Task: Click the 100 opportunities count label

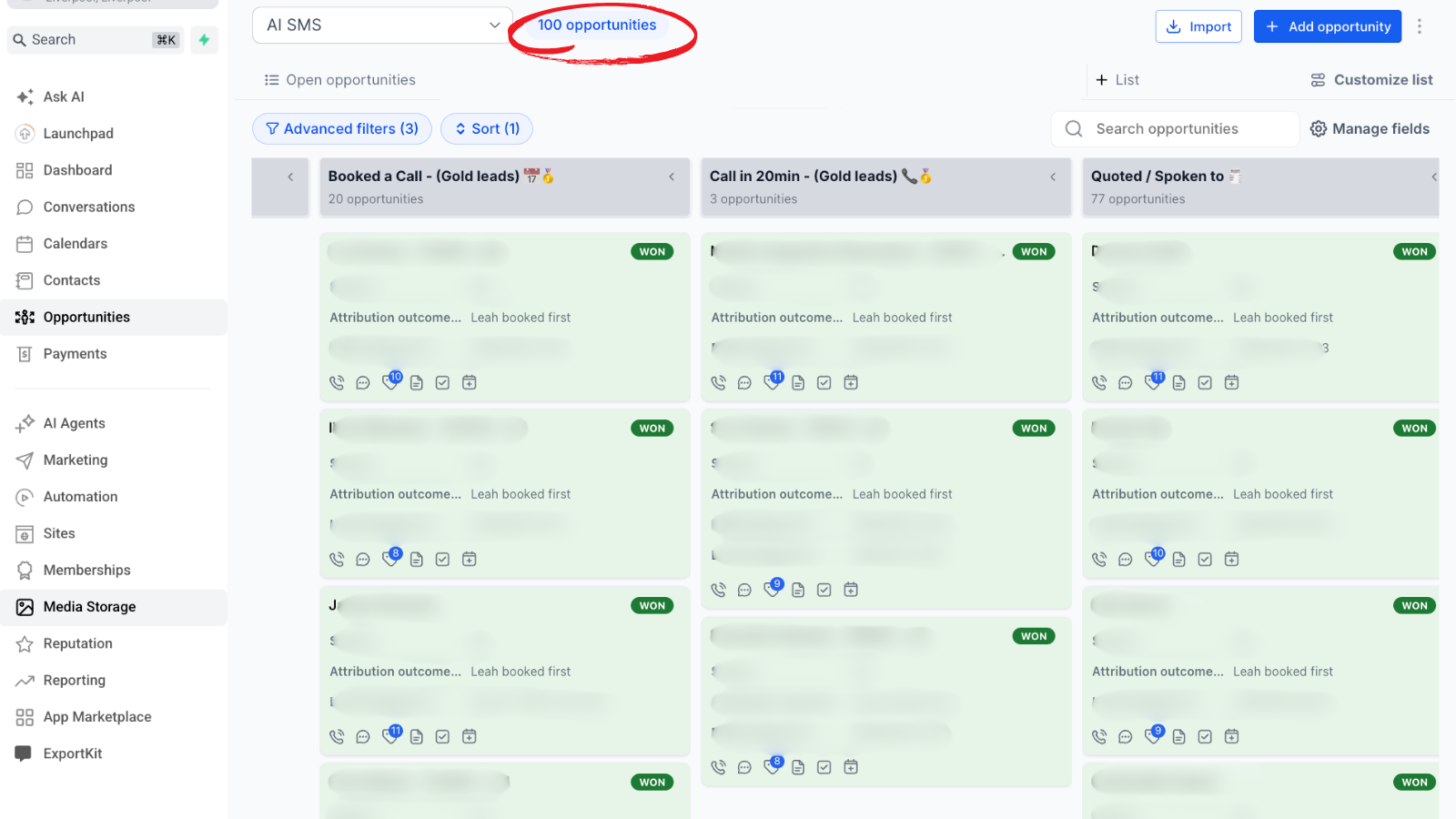Action: tap(597, 25)
